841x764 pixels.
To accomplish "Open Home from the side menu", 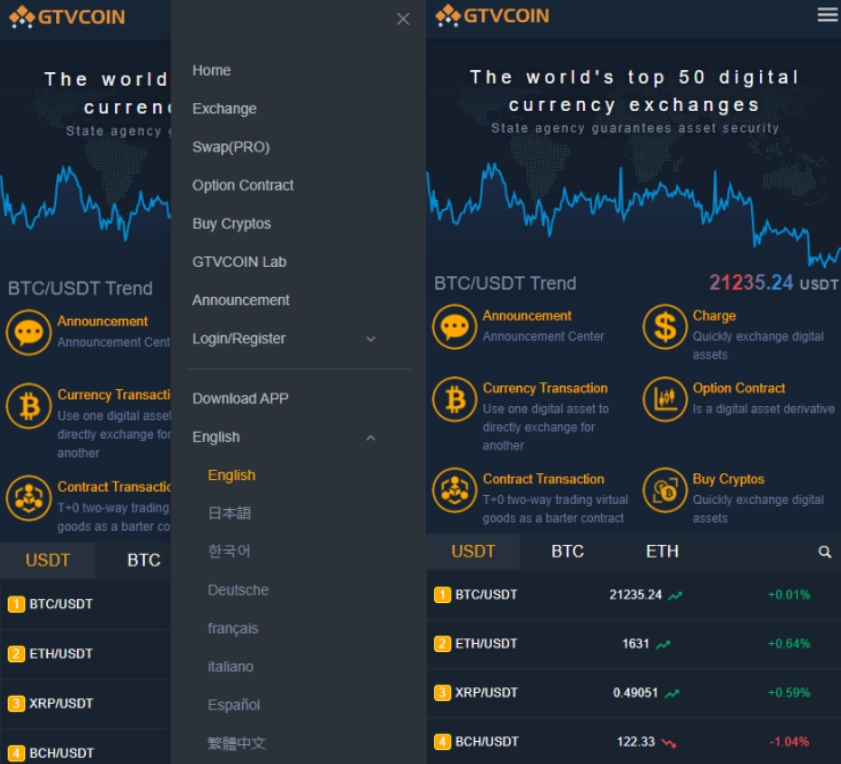I will [x=211, y=70].
